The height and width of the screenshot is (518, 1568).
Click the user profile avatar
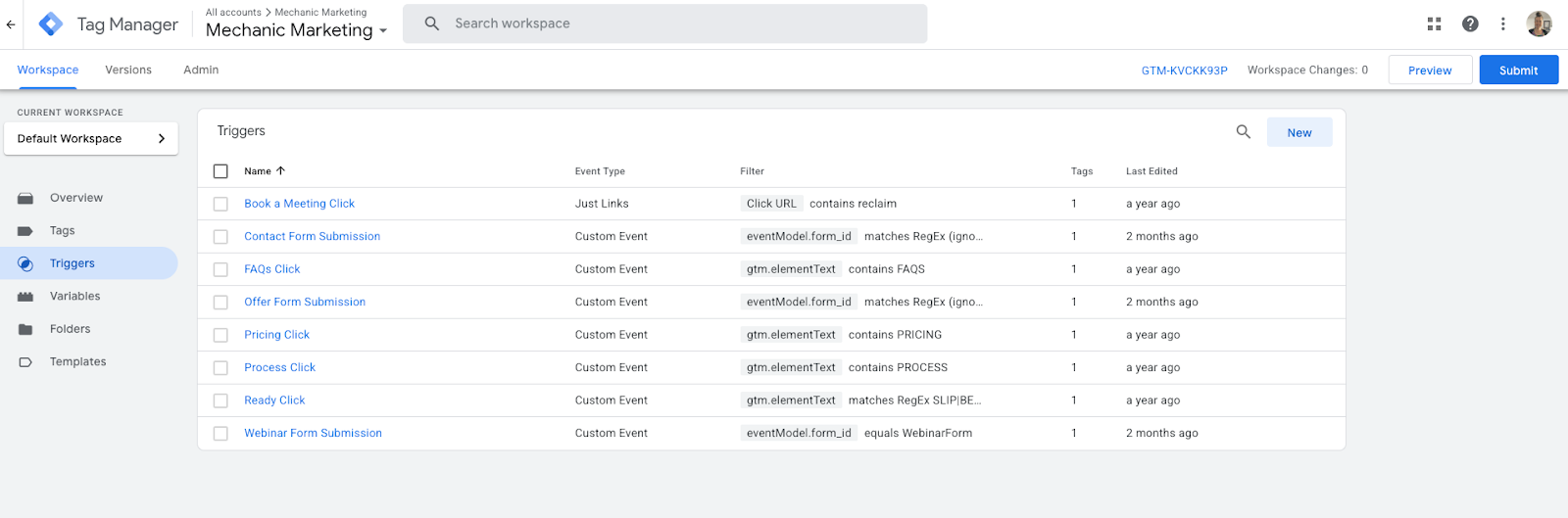1539,24
